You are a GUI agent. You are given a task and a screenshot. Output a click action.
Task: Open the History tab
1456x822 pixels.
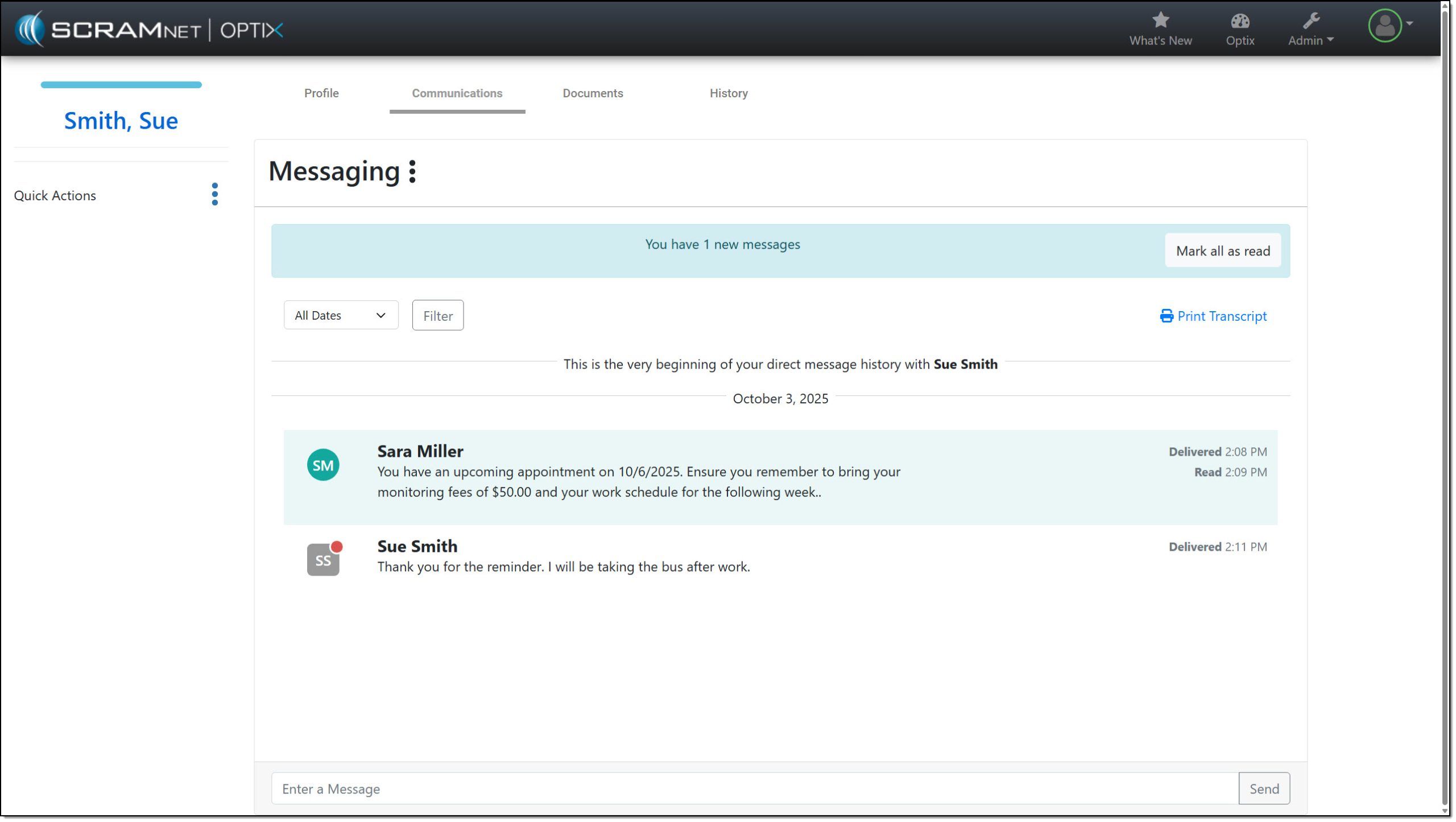tap(728, 93)
